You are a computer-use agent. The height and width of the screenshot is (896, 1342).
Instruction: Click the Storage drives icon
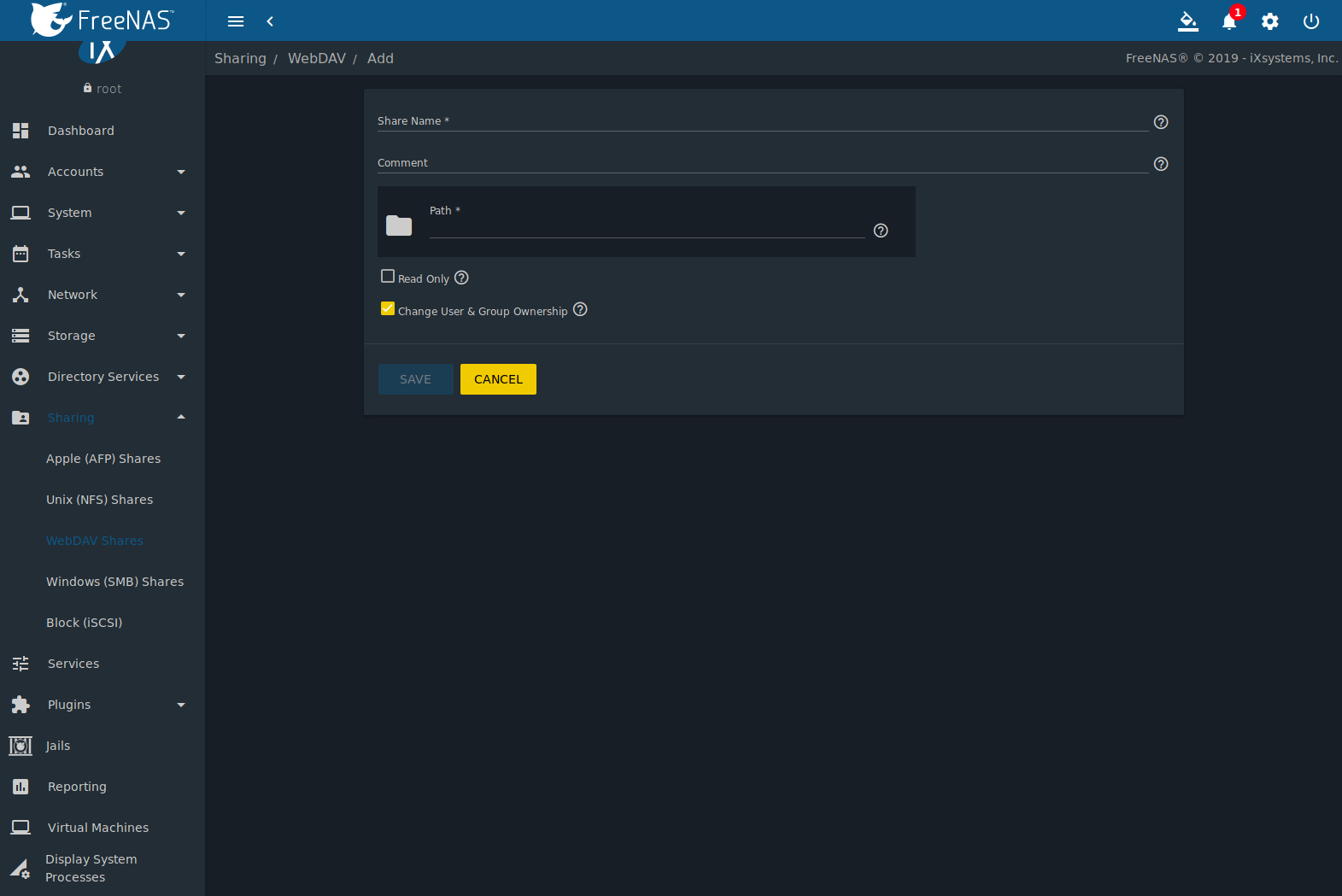click(x=21, y=336)
